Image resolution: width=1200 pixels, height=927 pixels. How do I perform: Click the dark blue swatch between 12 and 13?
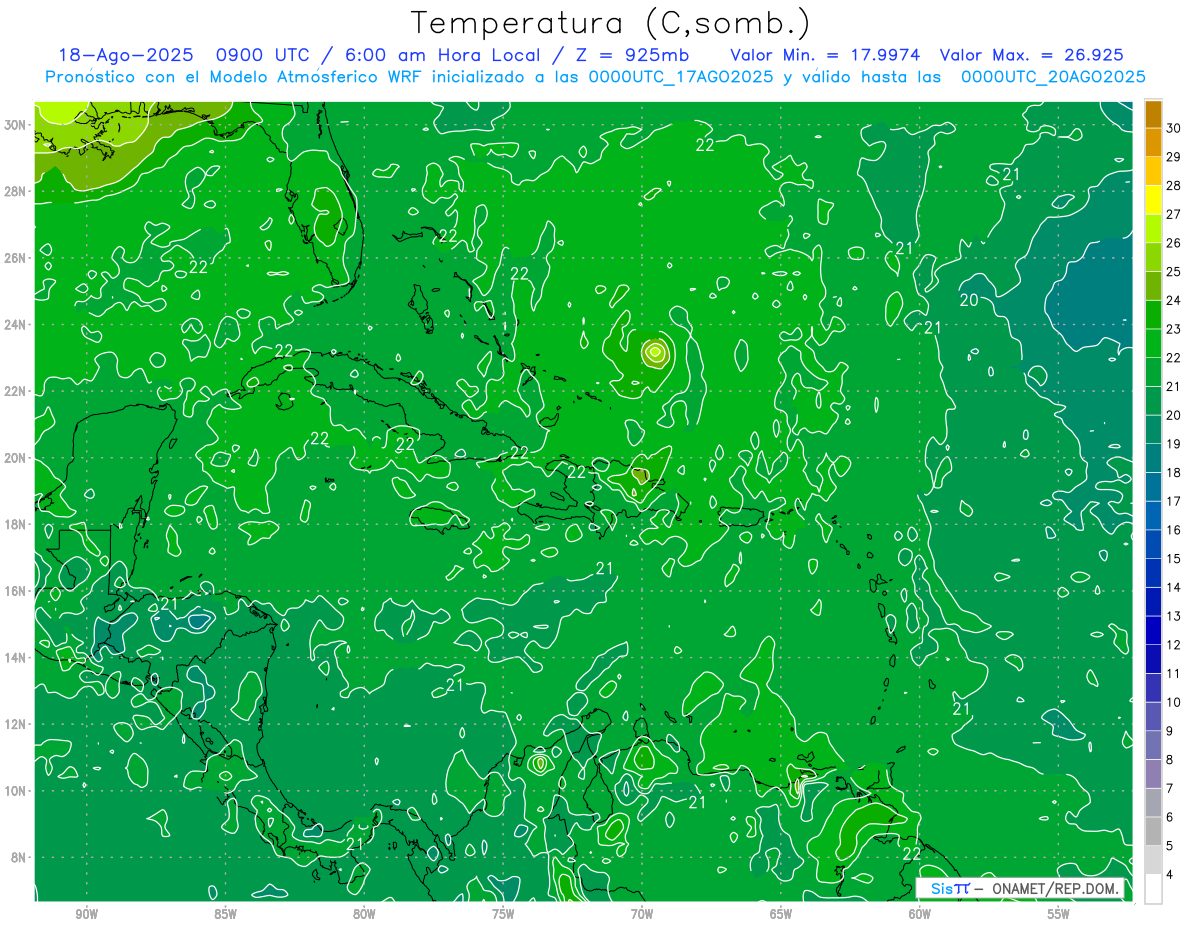click(1153, 631)
